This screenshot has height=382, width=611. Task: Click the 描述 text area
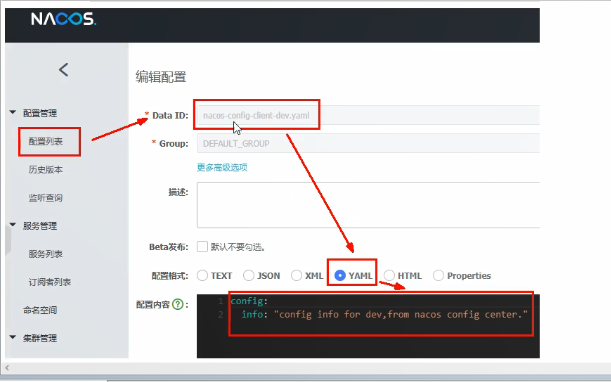pyautogui.click(x=368, y=205)
